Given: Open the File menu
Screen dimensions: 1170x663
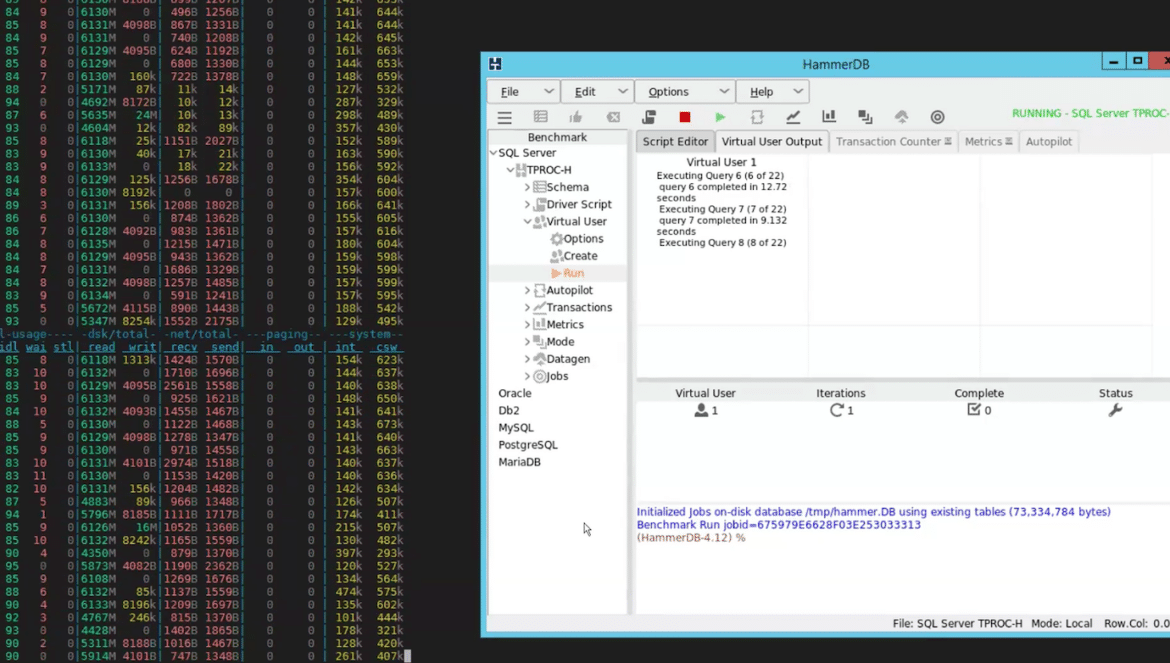Looking at the screenshot, I should (x=524, y=92).
